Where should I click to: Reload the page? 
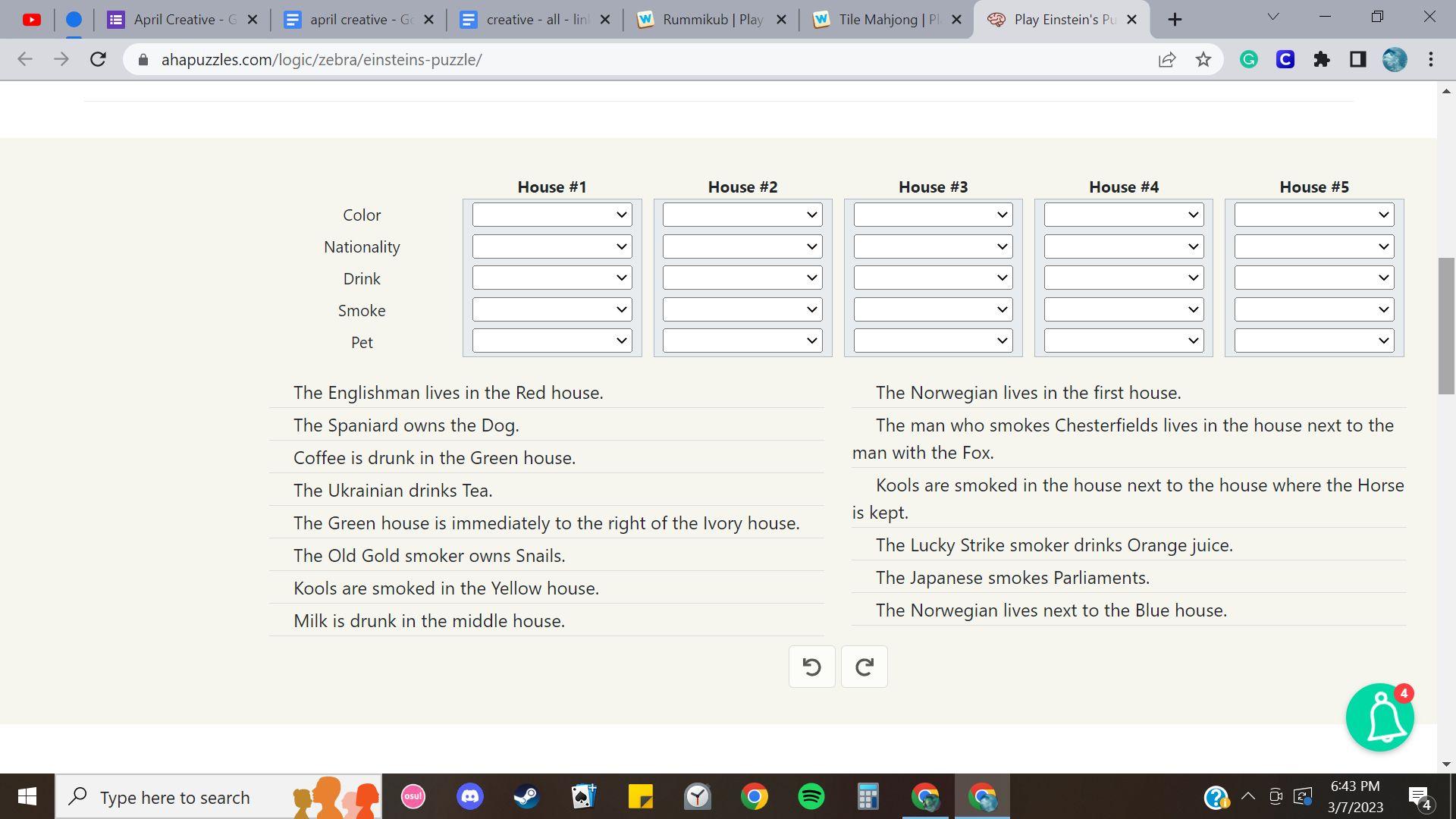coord(98,59)
